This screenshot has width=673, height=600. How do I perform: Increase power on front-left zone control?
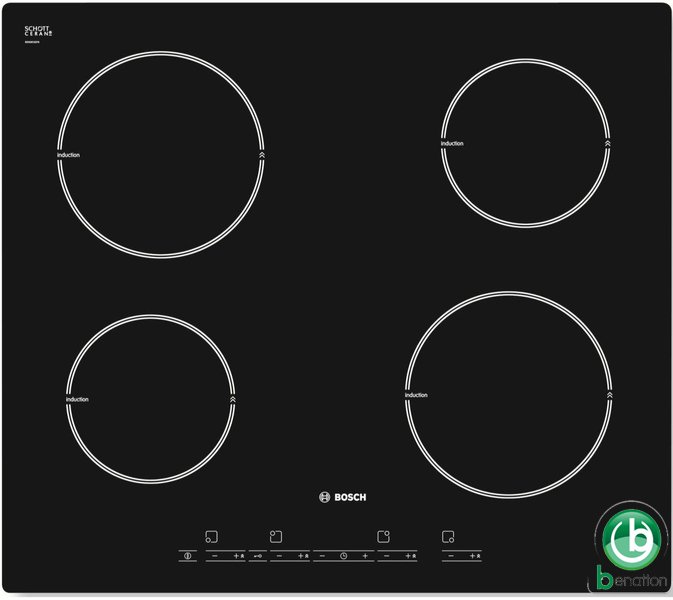pyautogui.click(x=236, y=555)
